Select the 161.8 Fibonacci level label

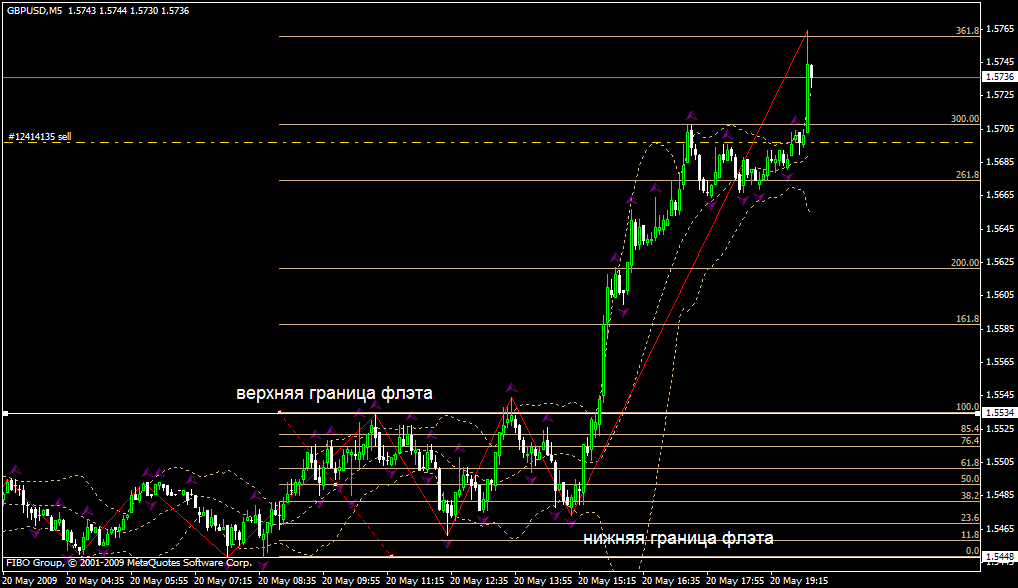pyautogui.click(x=967, y=319)
